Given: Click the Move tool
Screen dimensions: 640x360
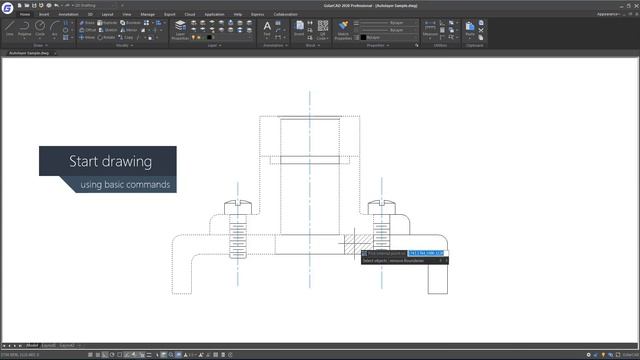Looking at the screenshot, I should point(87,38).
